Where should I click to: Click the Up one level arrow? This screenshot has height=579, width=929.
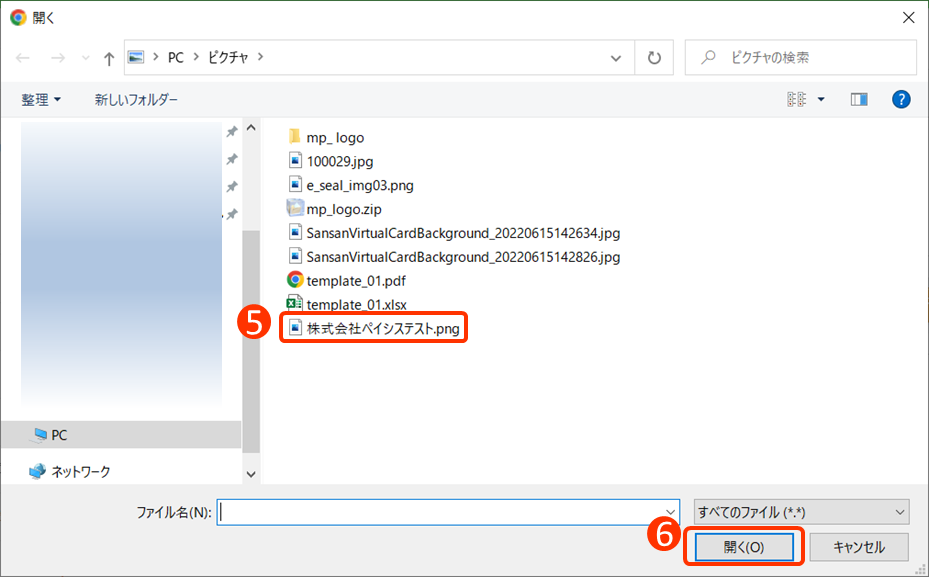point(109,58)
